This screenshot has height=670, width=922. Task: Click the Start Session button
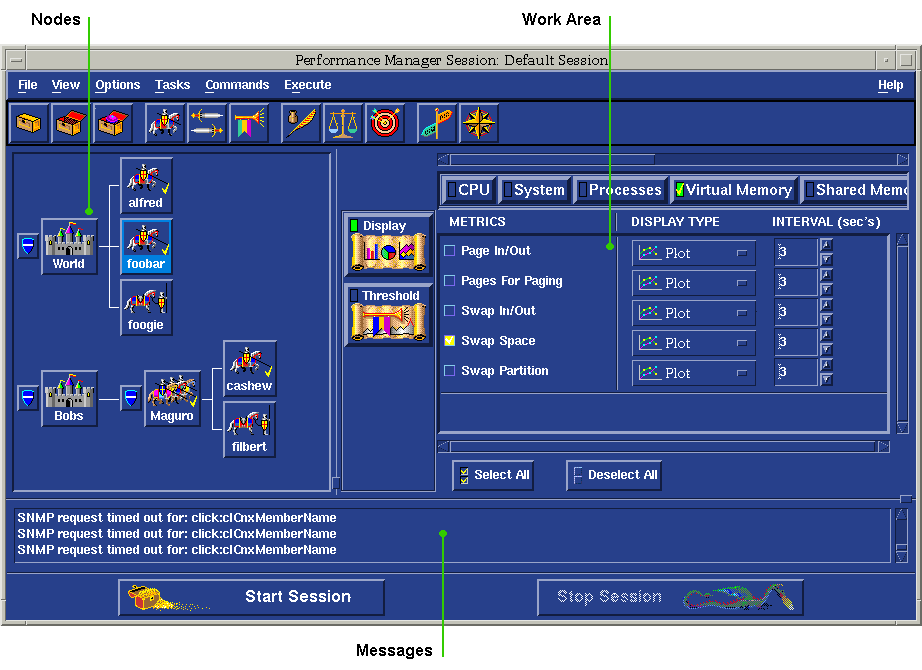point(251,597)
